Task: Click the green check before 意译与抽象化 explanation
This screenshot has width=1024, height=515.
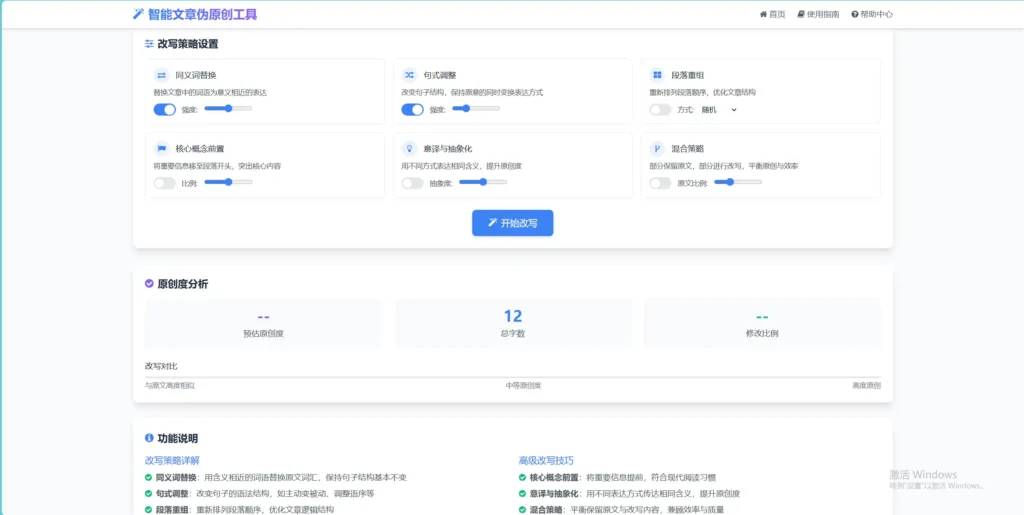Action: point(522,493)
